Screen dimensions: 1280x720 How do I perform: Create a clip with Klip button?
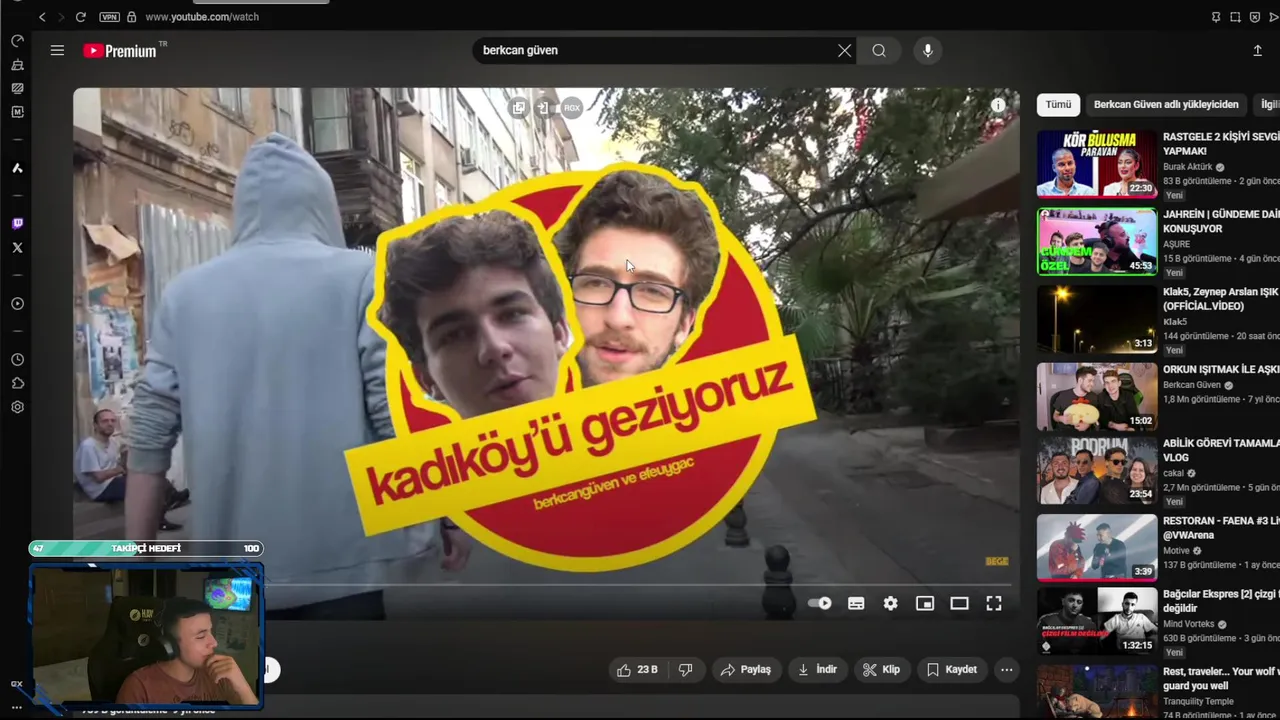point(881,670)
